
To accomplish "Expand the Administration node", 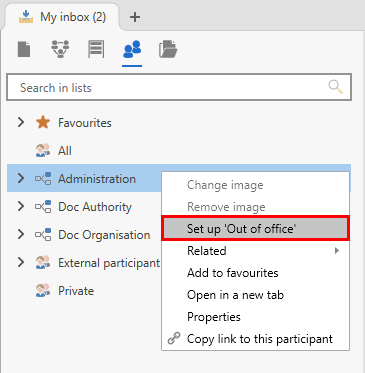I will [21, 178].
